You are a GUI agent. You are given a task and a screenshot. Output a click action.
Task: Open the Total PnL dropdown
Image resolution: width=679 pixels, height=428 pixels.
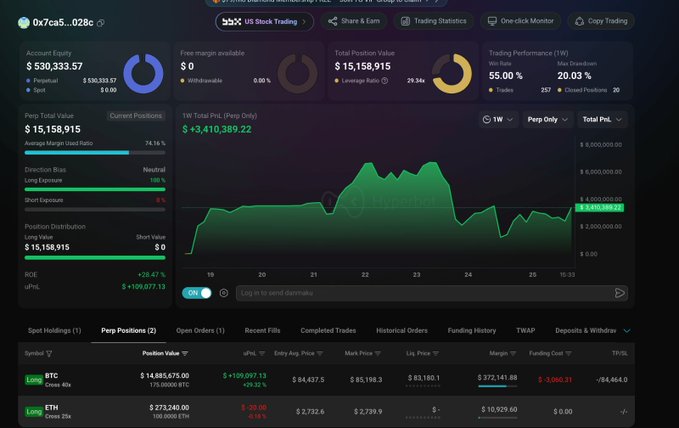coord(602,120)
